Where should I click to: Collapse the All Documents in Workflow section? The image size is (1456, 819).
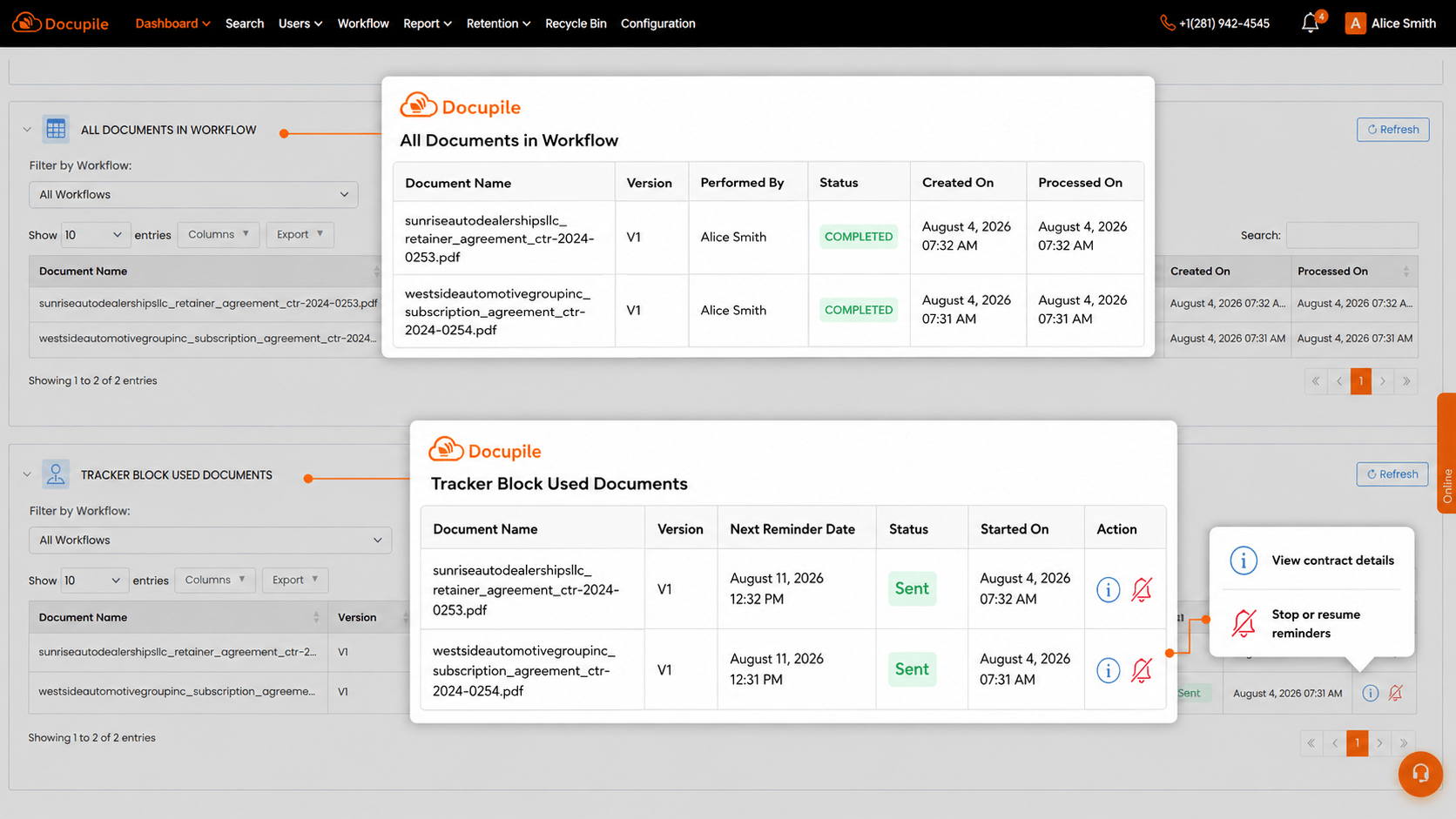(x=27, y=130)
